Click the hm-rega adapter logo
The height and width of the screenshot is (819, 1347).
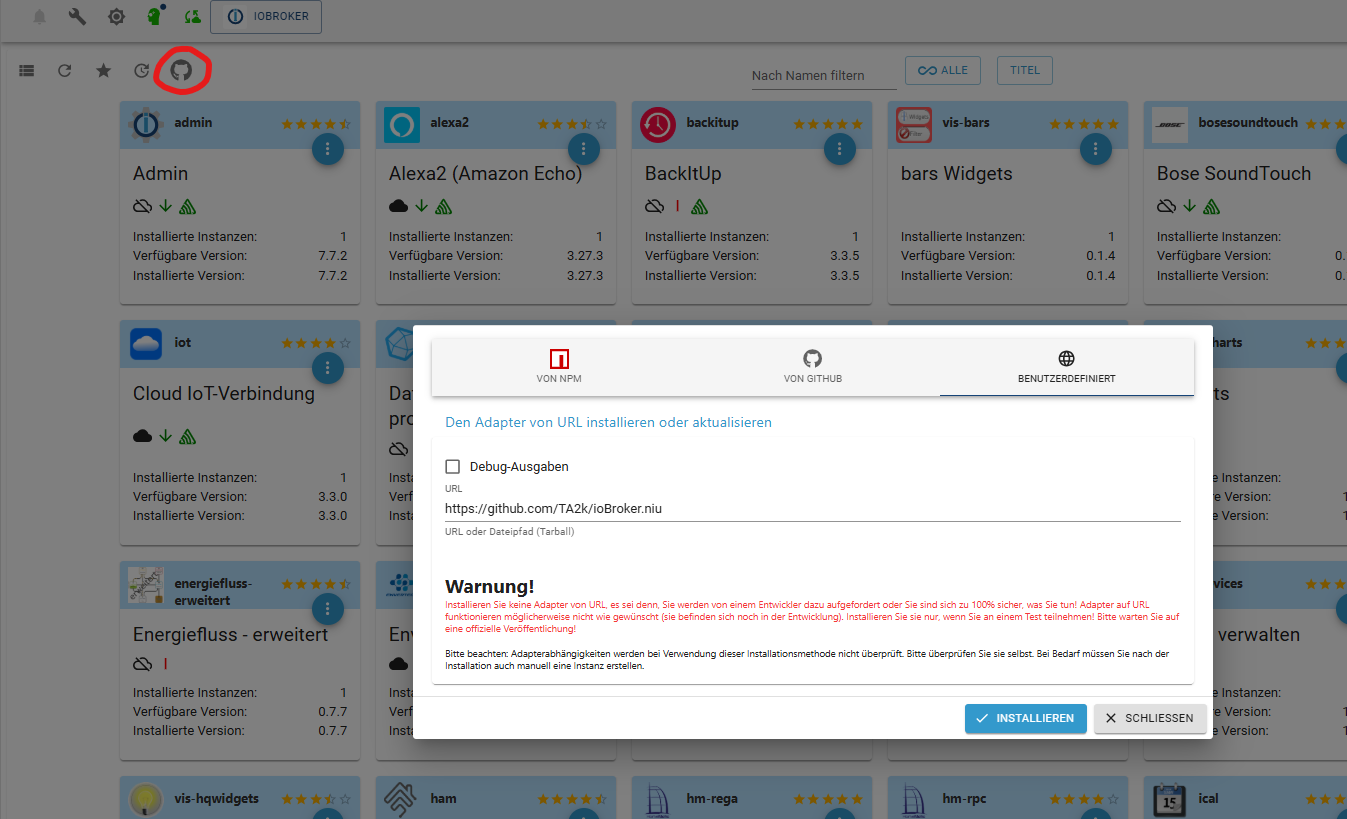pos(658,799)
